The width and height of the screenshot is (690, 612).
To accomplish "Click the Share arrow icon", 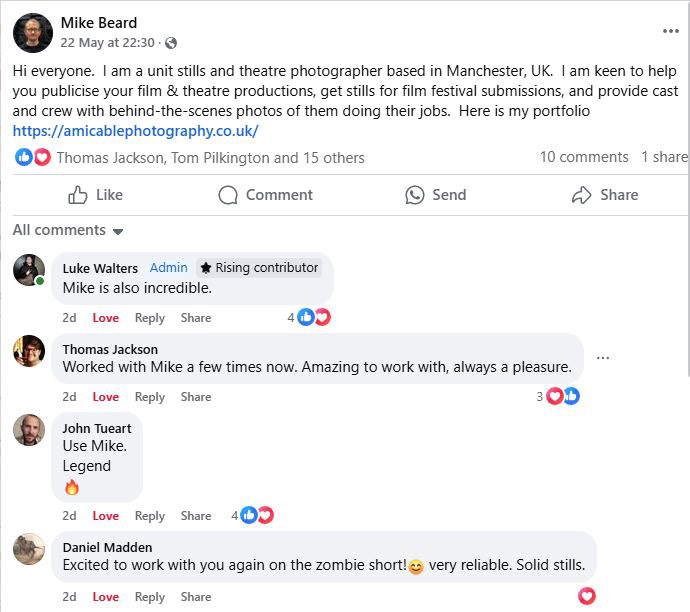I will [x=581, y=195].
